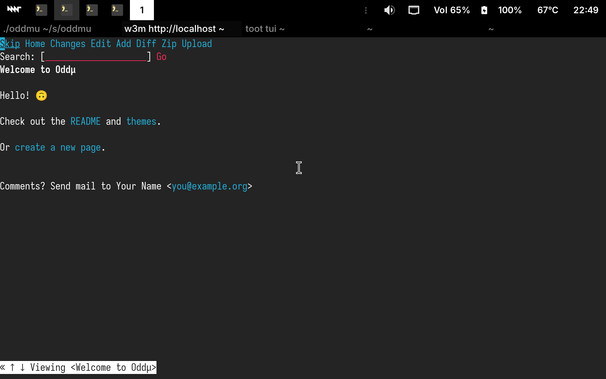The image size is (606, 379).
Task: Follow the Skip link
Action: [x=10, y=44]
